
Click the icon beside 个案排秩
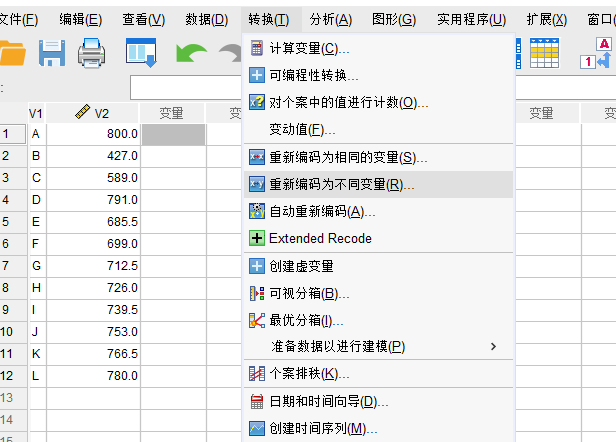pos(257,374)
